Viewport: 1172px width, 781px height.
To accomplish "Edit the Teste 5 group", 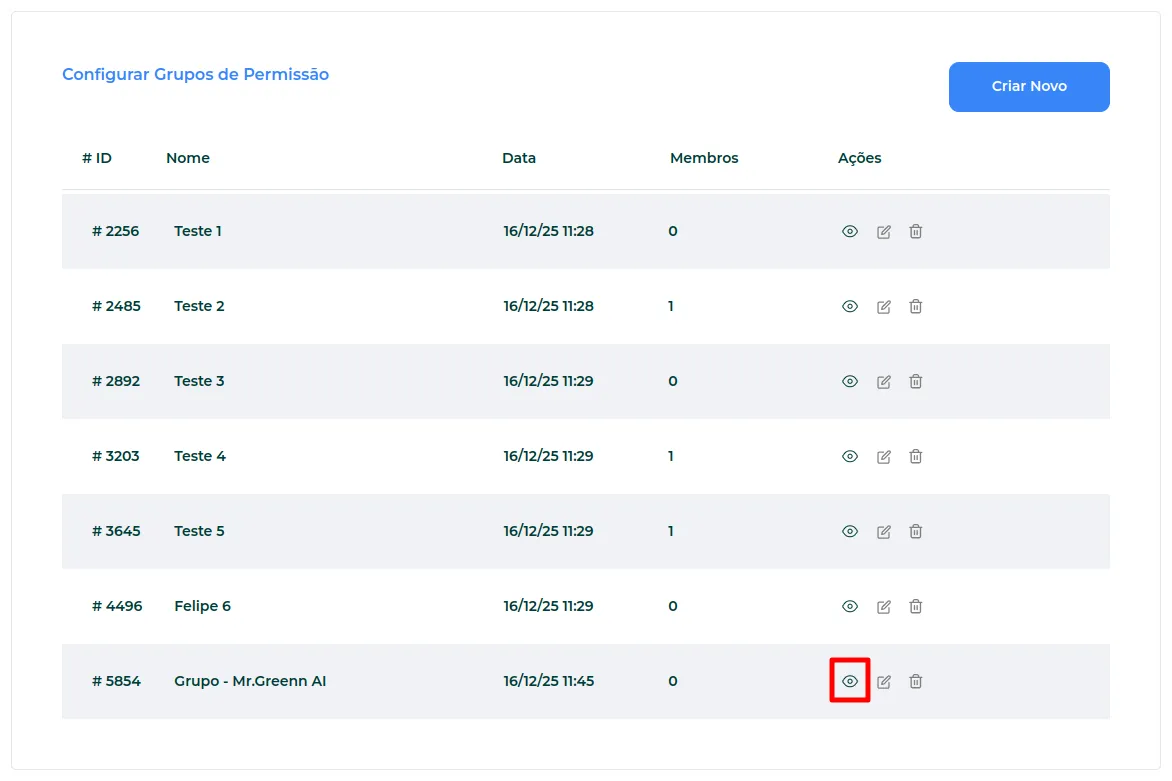I will pyautogui.click(x=883, y=531).
